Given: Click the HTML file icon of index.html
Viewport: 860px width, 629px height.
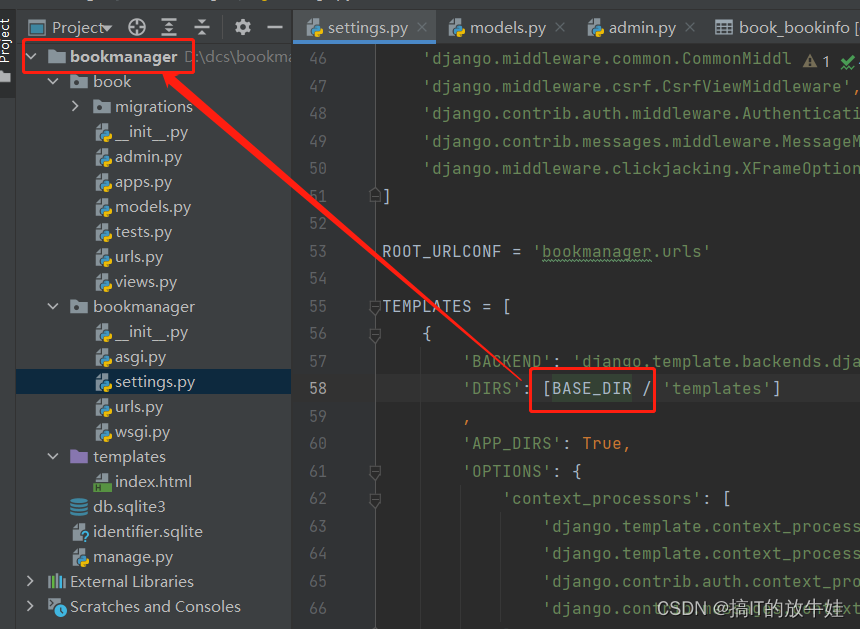Looking at the screenshot, I should coord(103,482).
